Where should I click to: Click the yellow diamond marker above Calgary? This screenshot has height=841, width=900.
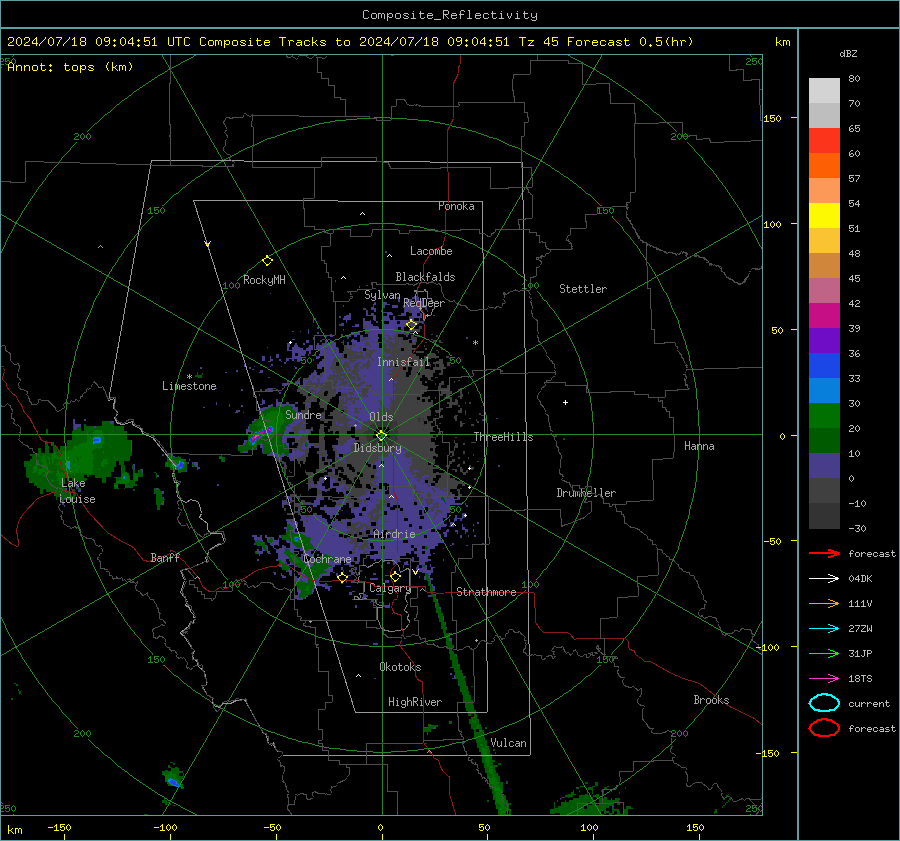click(x=395, y=576)
